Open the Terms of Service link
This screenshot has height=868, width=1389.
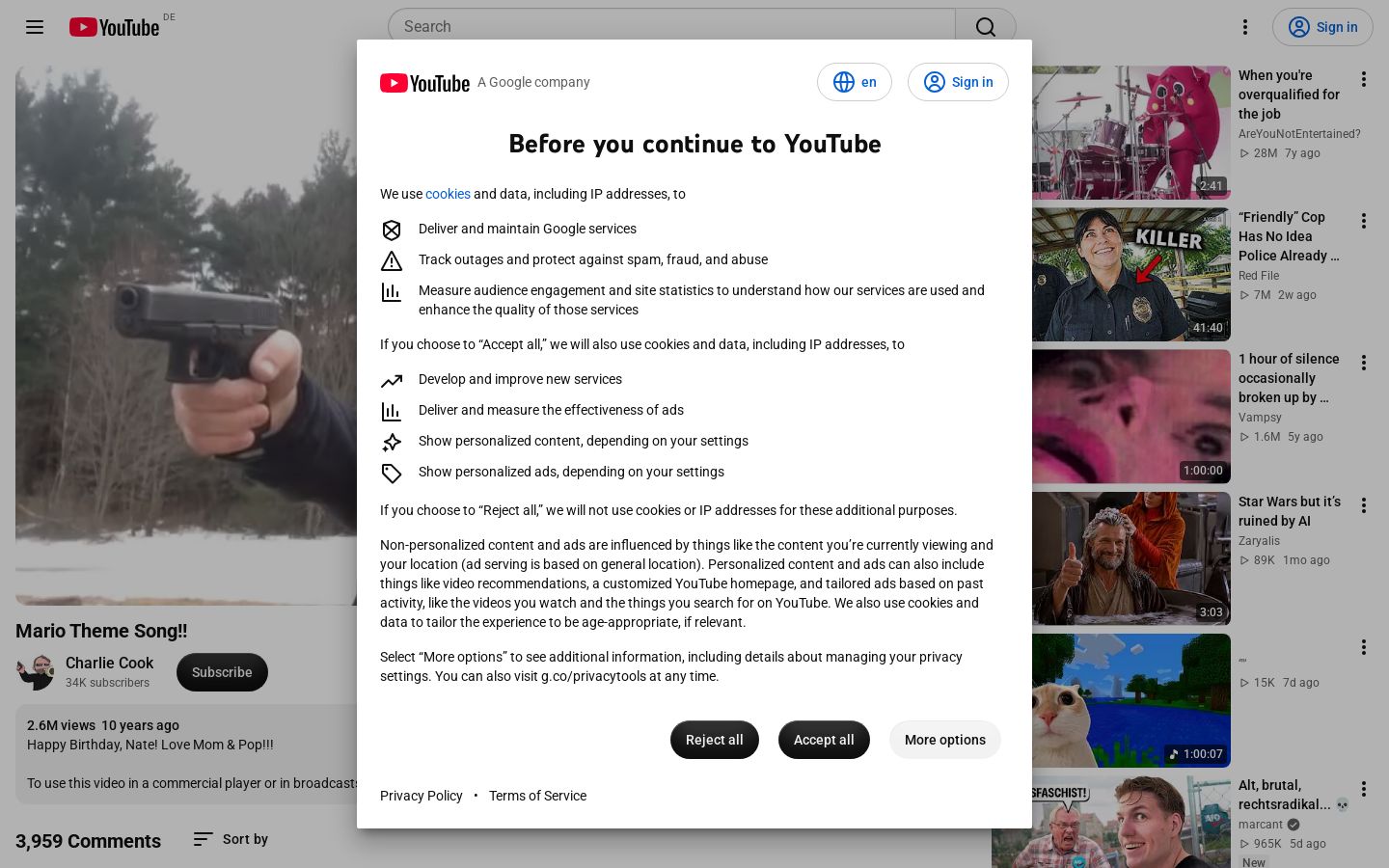[537, 796]
